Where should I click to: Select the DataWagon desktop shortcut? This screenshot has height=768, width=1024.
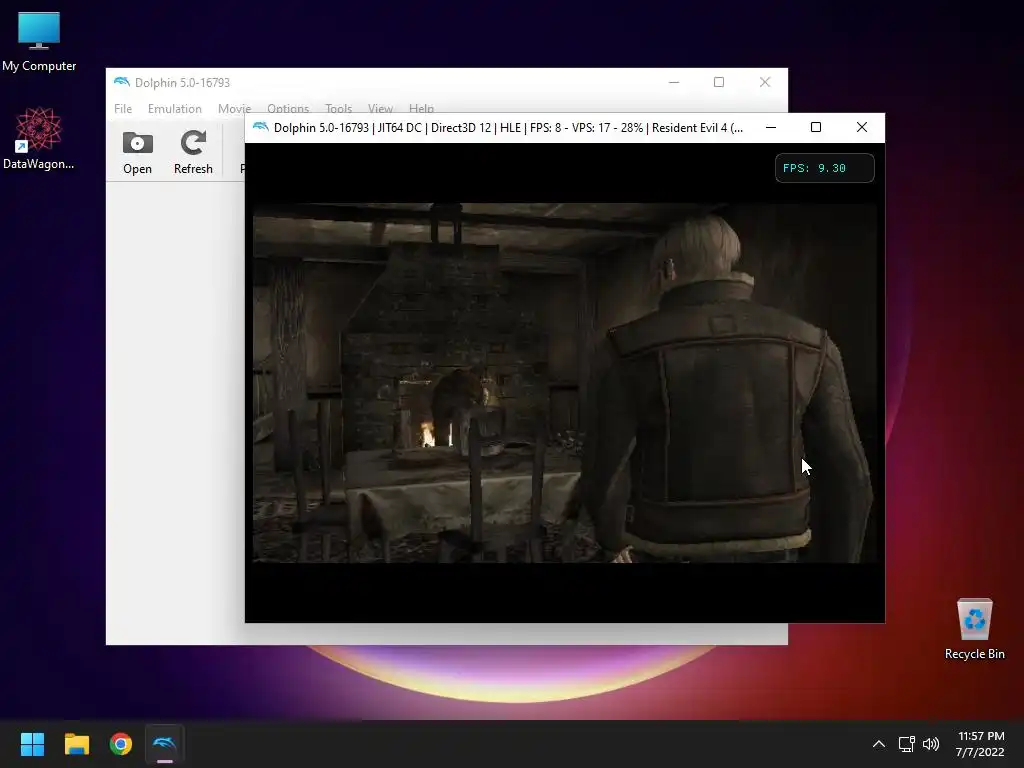[x=39, y=138]
